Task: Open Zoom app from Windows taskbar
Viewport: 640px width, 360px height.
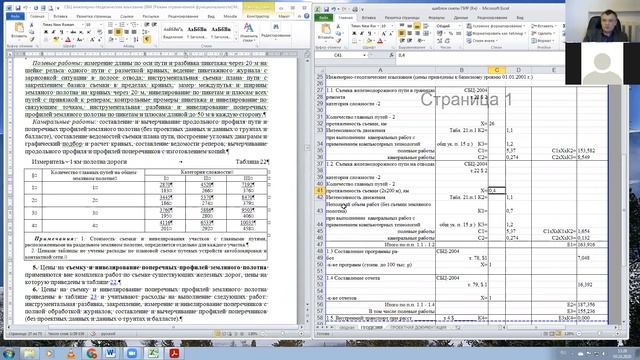Action: point(132,353)
